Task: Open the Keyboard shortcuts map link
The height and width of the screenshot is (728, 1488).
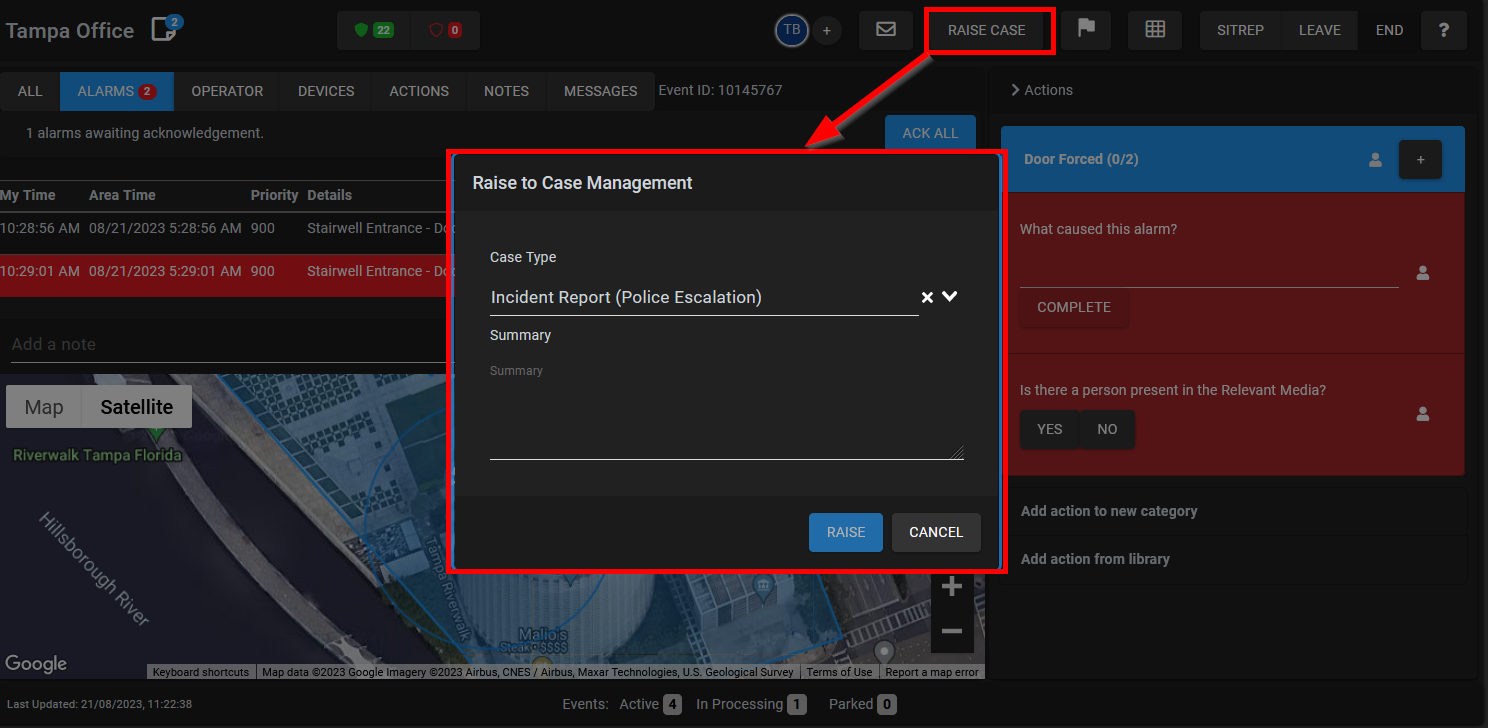Action: pyautogui.click(x=201, y=672)
